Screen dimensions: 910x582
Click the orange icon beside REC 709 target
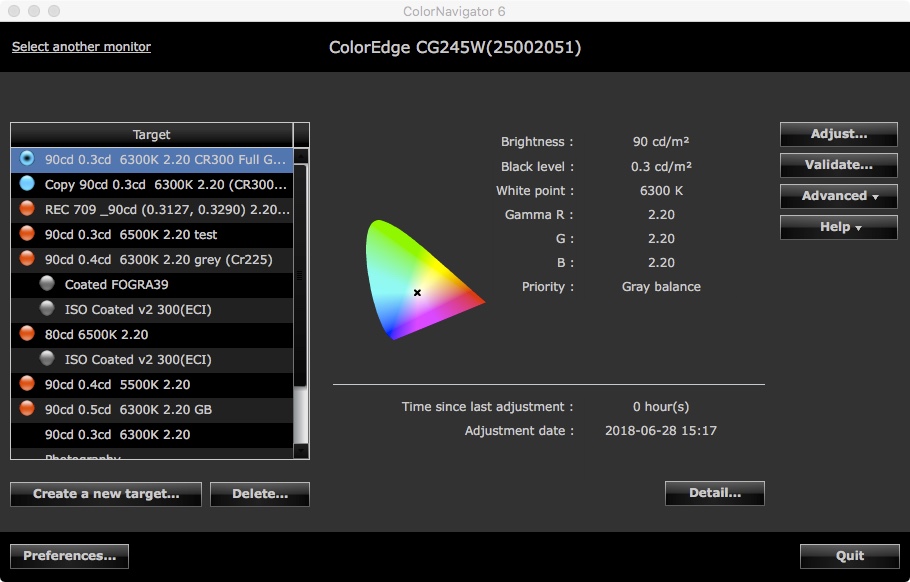tap(27, 208)
